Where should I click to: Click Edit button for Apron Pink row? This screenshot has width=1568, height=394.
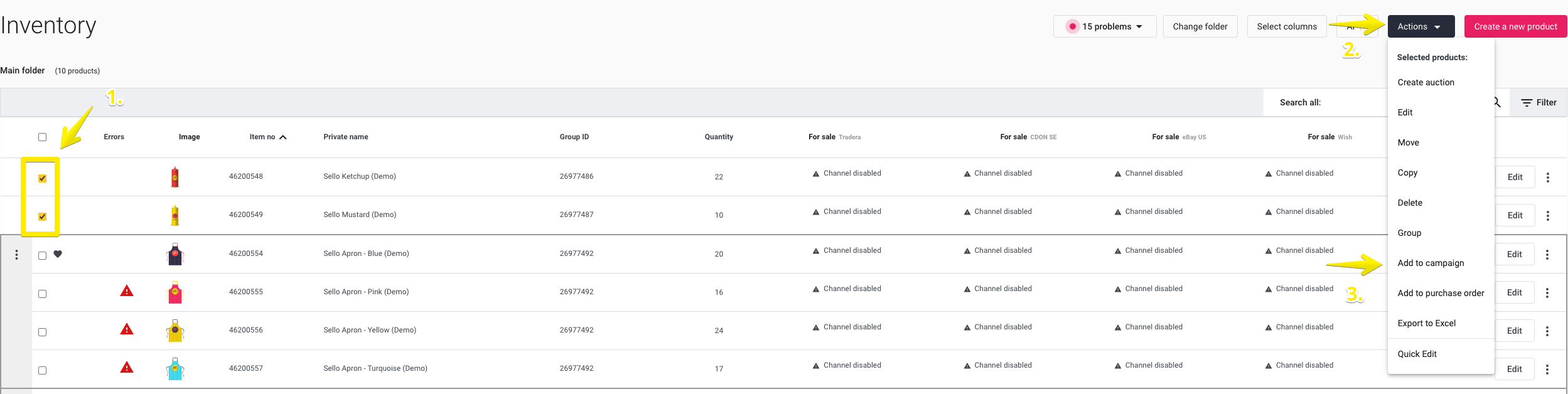coord(1514,292)
